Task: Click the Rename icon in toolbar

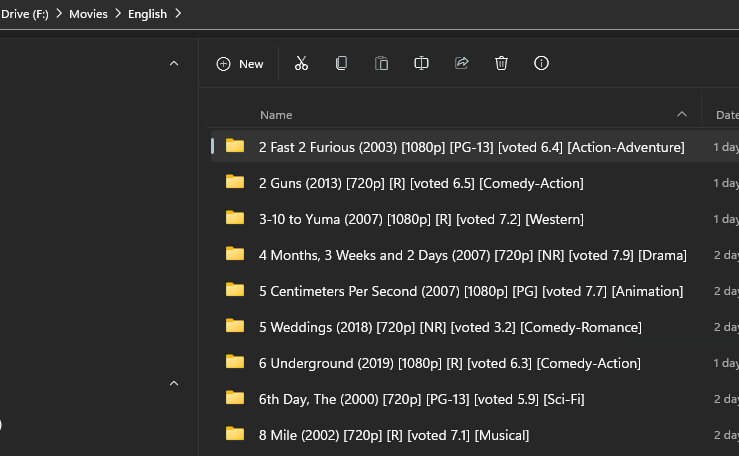Action: pos(421,63)
